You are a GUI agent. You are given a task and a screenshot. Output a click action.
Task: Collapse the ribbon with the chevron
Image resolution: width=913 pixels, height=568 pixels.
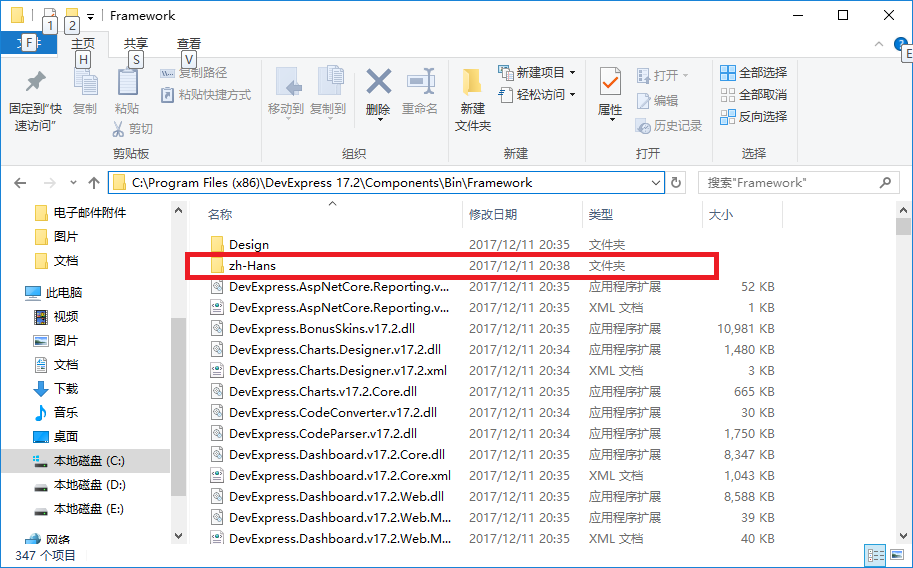pyautogui.click(x=879, y=44)
